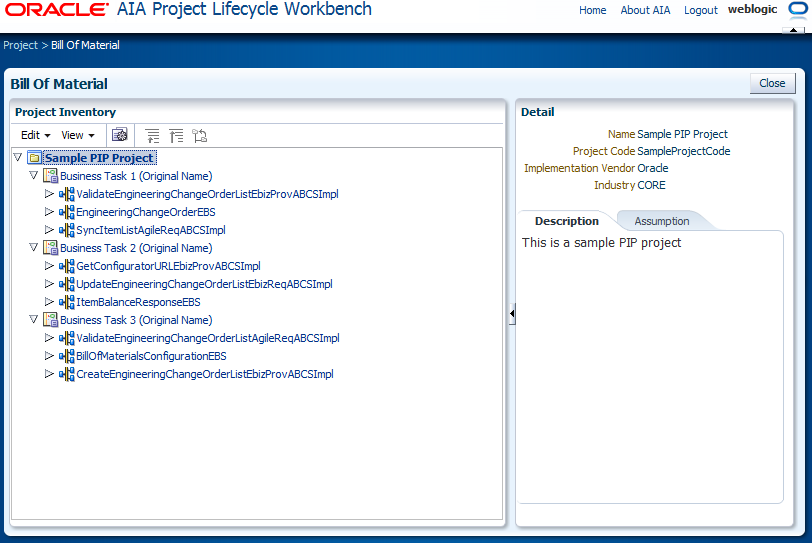Click the Go Up toolbar icon
Image resolution: width=812 pixels, height=543 pixels.
click(152, 136)
